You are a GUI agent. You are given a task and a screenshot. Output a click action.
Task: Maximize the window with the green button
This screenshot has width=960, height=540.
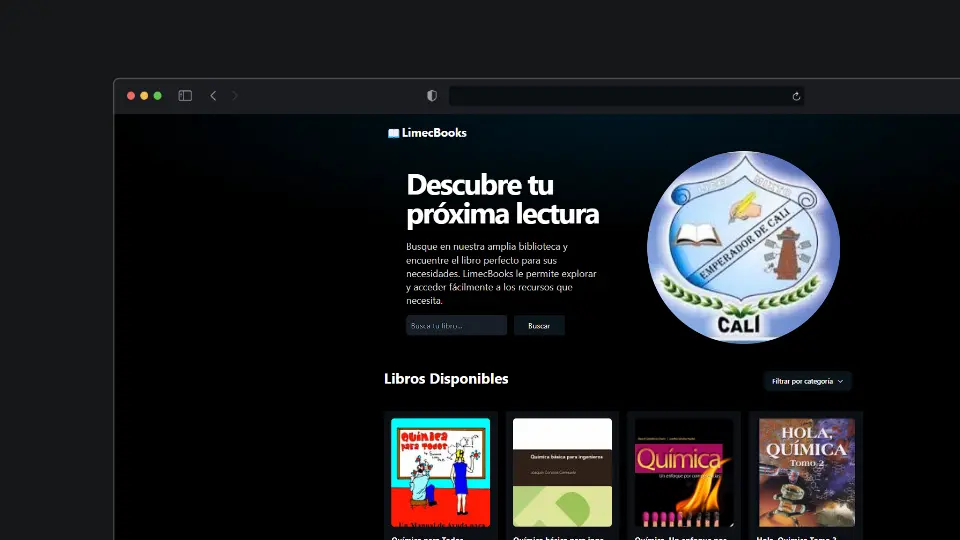tap(157, 96)
